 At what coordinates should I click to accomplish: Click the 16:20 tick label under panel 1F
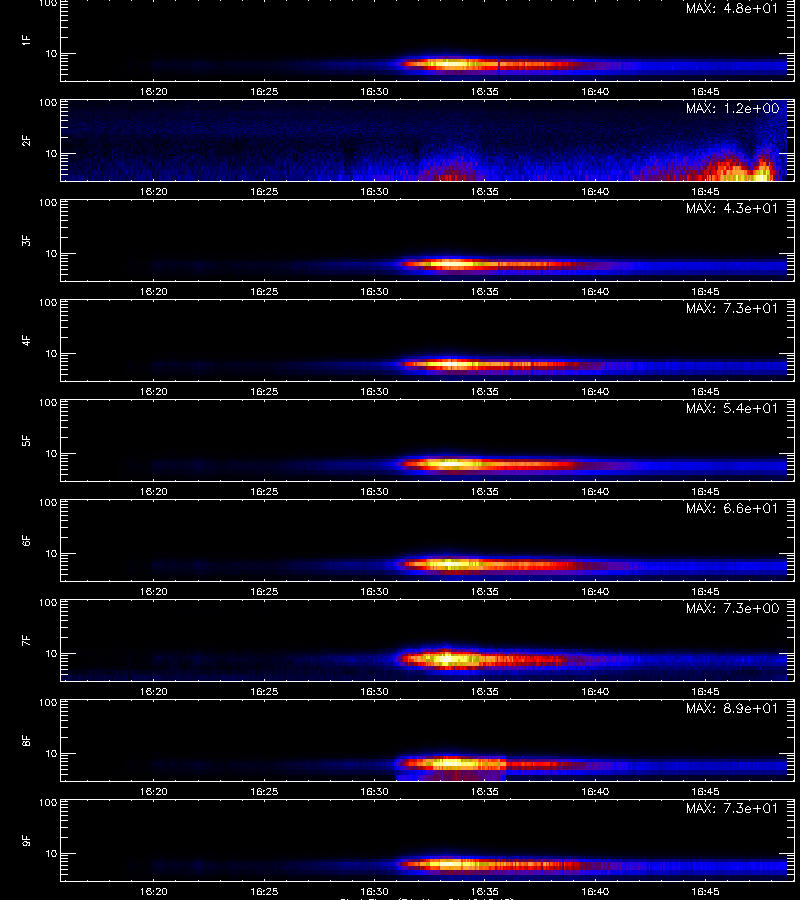point(154,92)
